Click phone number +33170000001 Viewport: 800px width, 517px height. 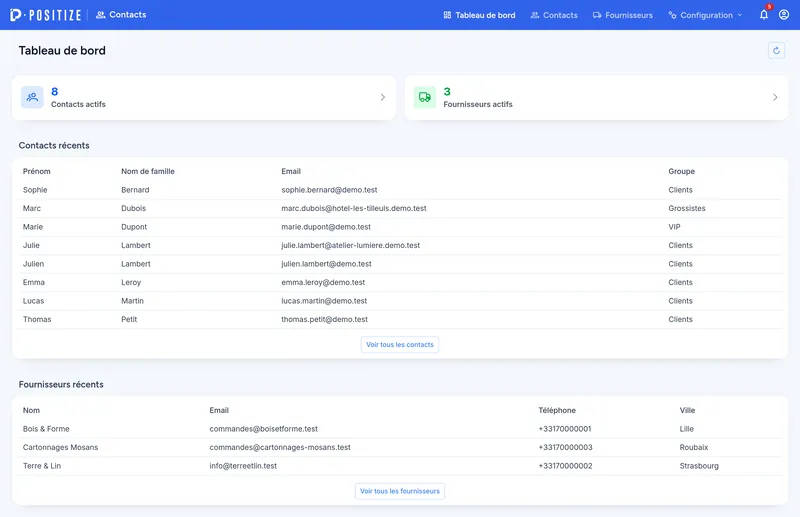pos(565,429)
